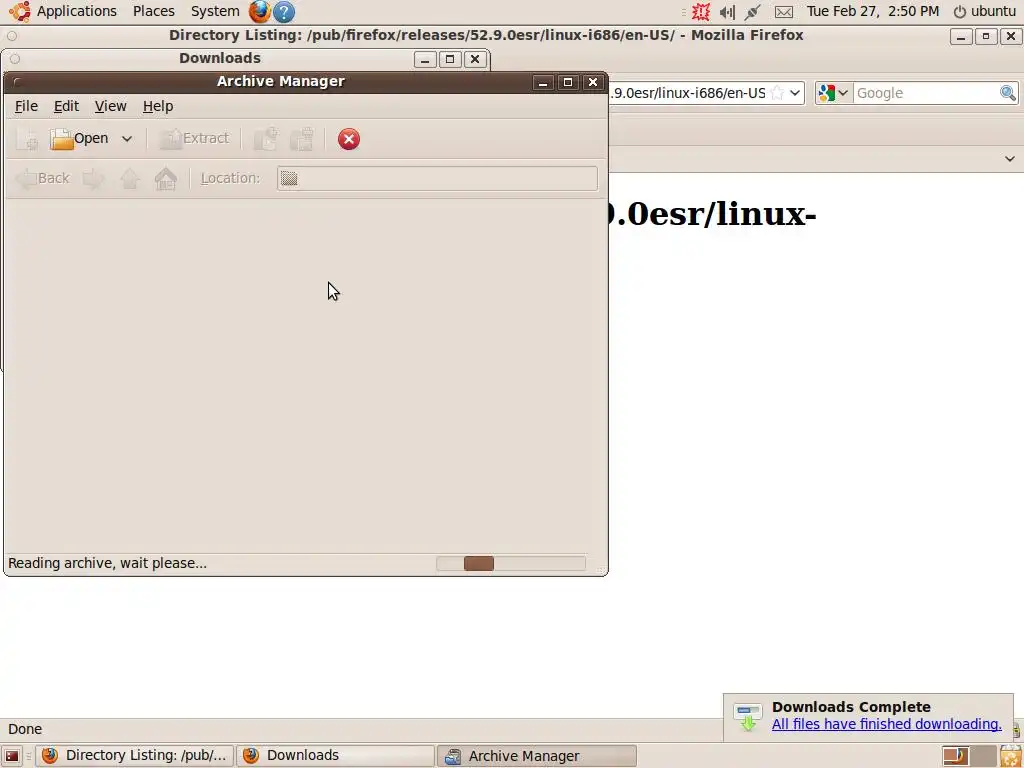Minimize the Archive Manager window
1024x768 pixels.
[543, 82]
